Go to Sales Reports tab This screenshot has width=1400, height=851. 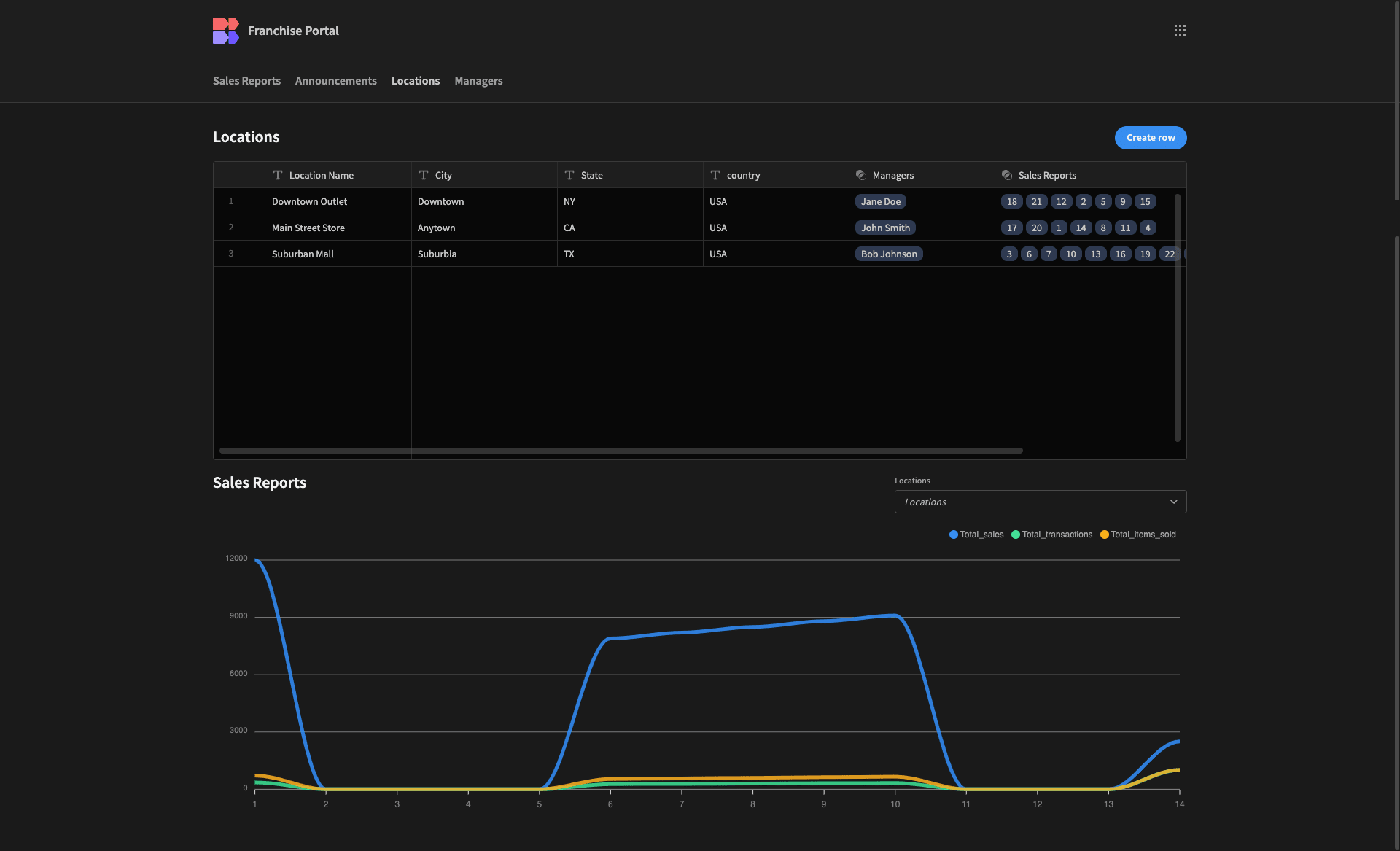coord(246,81)
